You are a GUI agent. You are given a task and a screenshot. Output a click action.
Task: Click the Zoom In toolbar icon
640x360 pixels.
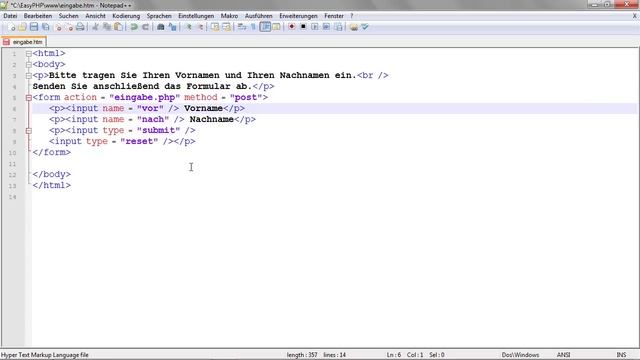click(x=188, y=27)
